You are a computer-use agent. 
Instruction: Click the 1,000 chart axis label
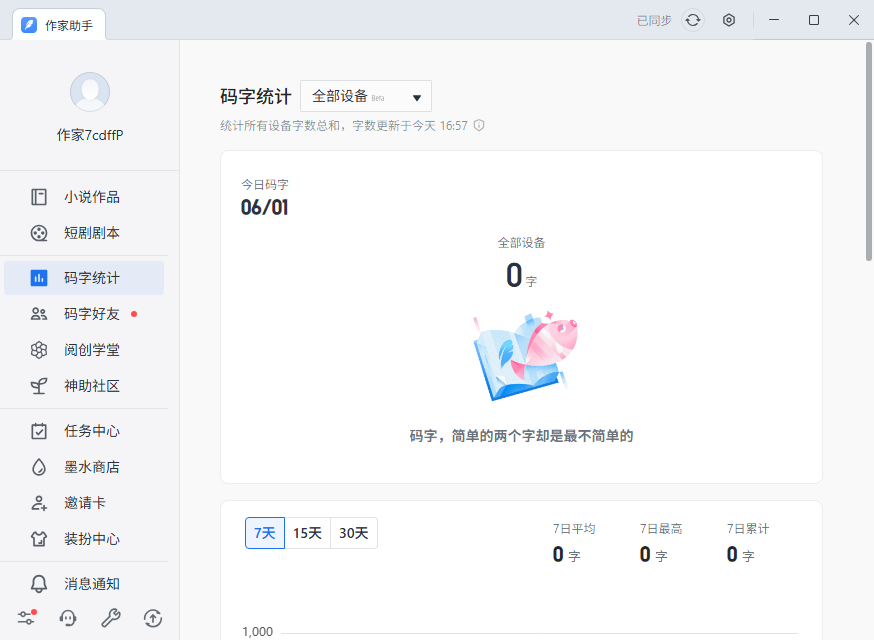[258, 632]
